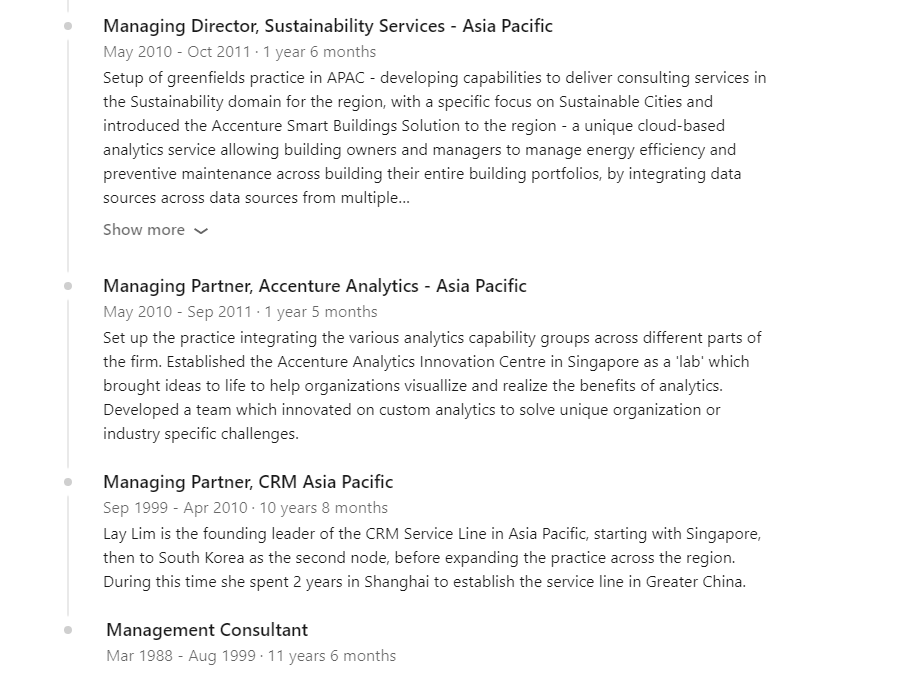The width and height of the screenshot is (919, 681).
Task: Click the Management Consultant position heading
Action: click(x=207, y=630)
